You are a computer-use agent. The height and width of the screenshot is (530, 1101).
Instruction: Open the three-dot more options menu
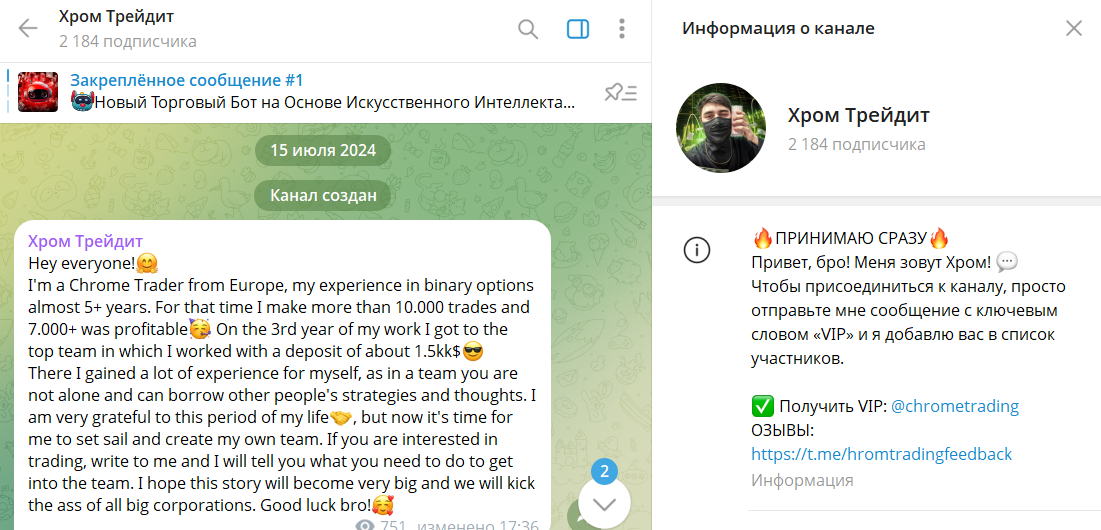[x=621, y=29]
